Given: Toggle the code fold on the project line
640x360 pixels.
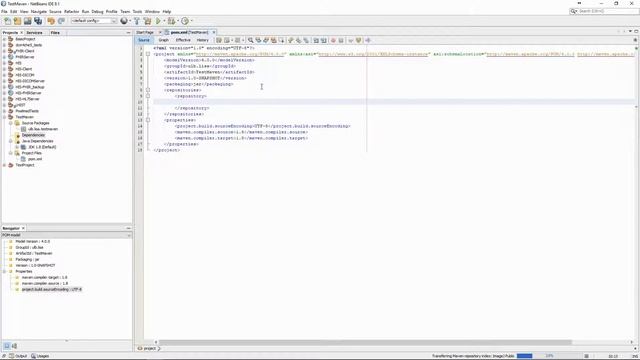Looking at the screenshot, I should [148, 54].
